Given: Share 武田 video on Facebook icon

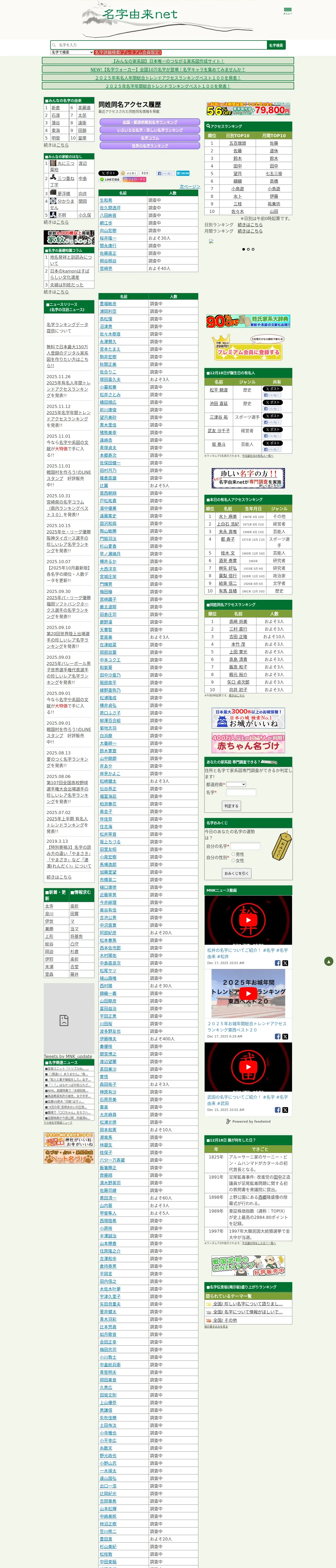Looking at the screenshot, I should tap(277, 1110).
